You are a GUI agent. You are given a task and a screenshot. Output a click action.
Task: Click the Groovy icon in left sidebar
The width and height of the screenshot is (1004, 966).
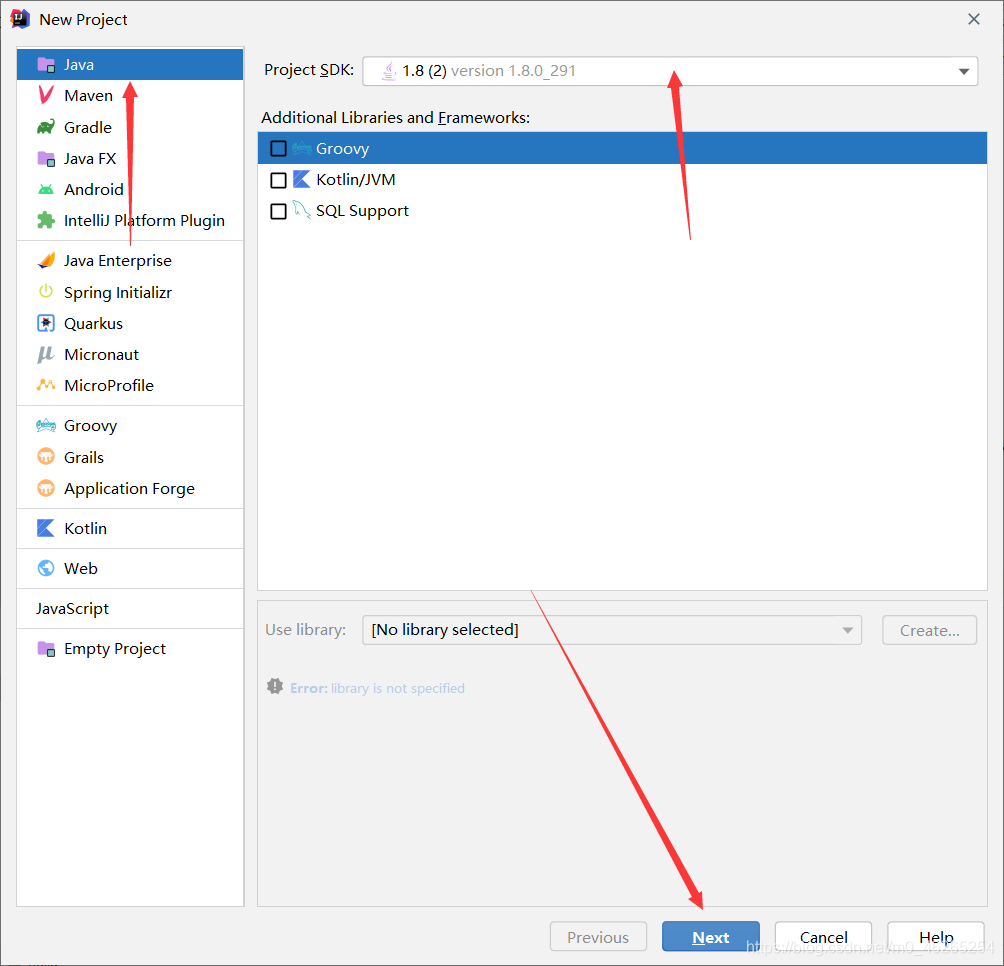[46, 426]
